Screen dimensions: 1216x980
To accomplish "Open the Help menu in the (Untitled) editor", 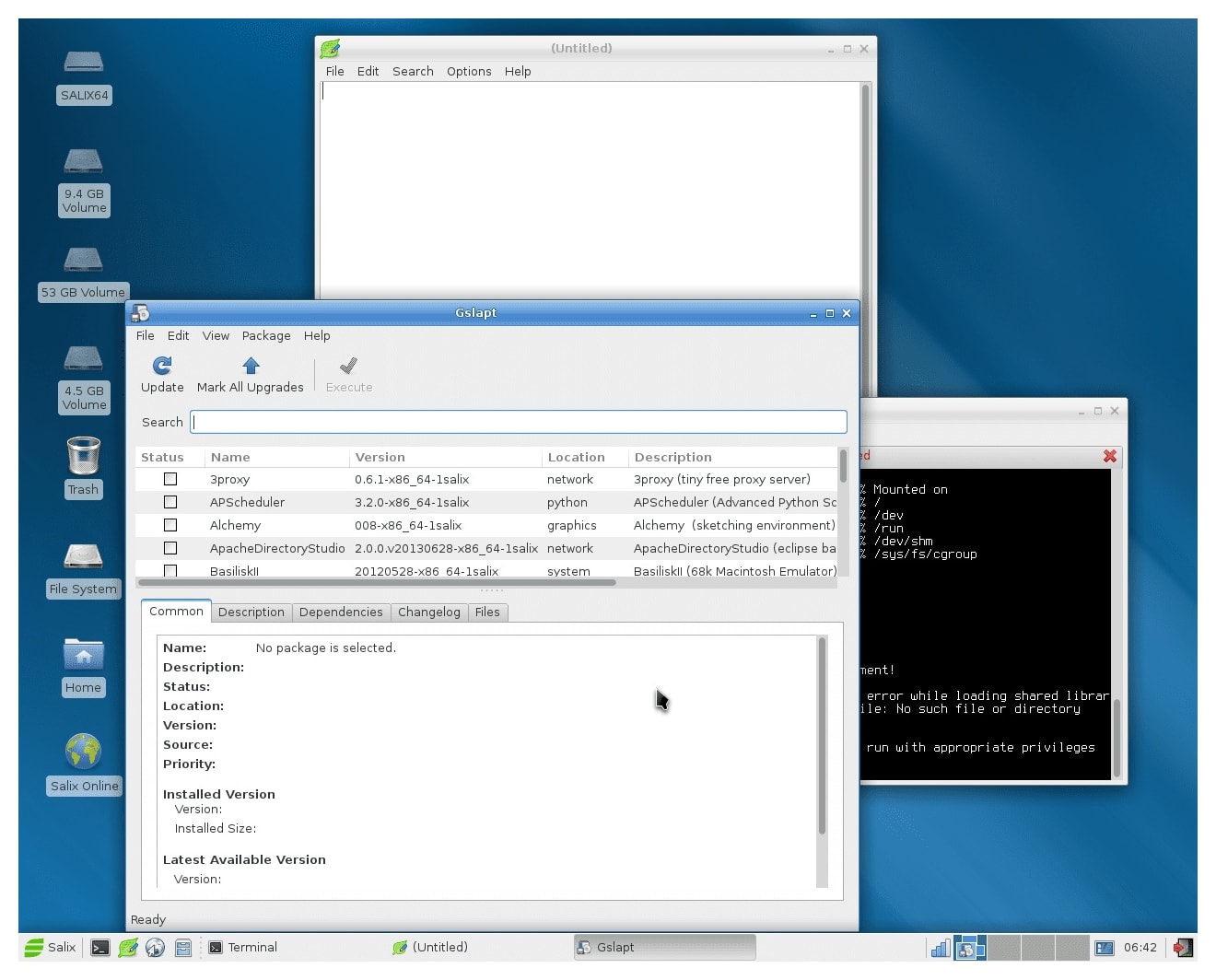I will click(518, 71).
